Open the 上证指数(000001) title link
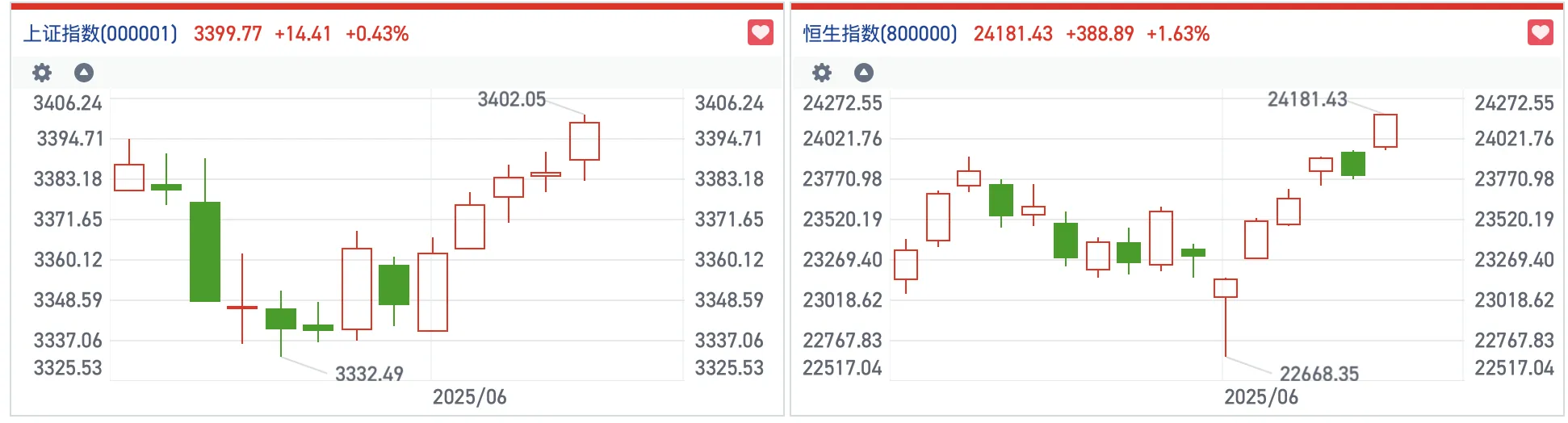Viewport: 1568px width, 423px height. tap(100, 34)
